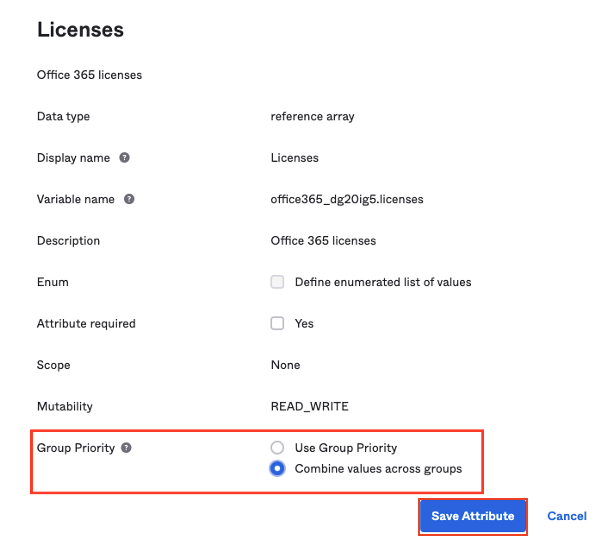Click the Mutability field label

(x=65, y=407)
